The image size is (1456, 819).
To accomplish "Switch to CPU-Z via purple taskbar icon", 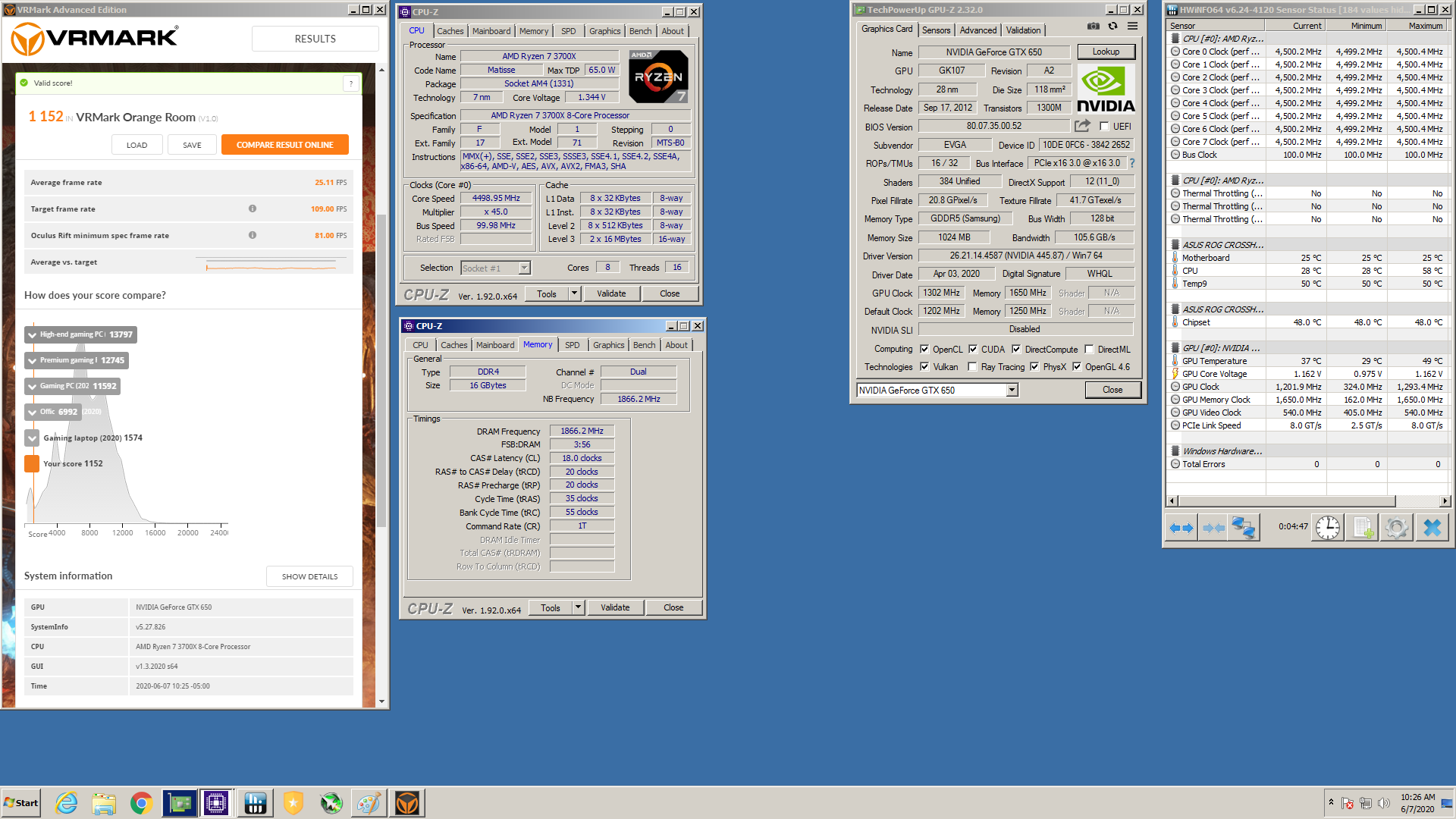I will coord(216,803).
